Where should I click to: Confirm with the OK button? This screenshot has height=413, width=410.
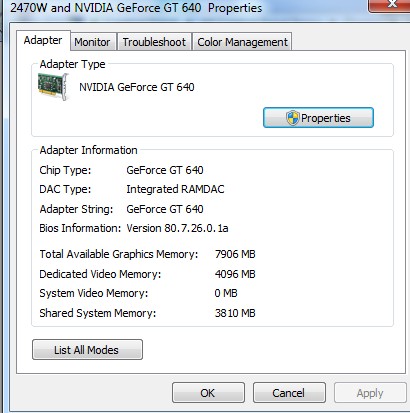click(x=208, y=393)
